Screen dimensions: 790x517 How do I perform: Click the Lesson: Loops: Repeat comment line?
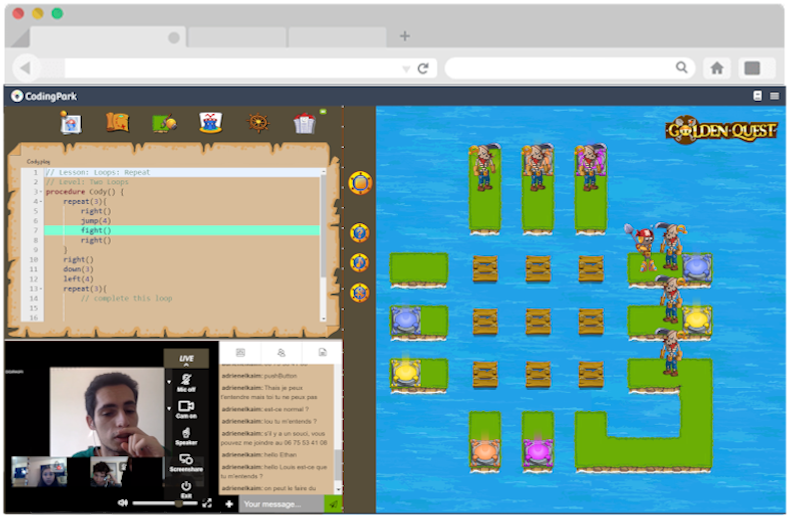(x=98, y=172)
